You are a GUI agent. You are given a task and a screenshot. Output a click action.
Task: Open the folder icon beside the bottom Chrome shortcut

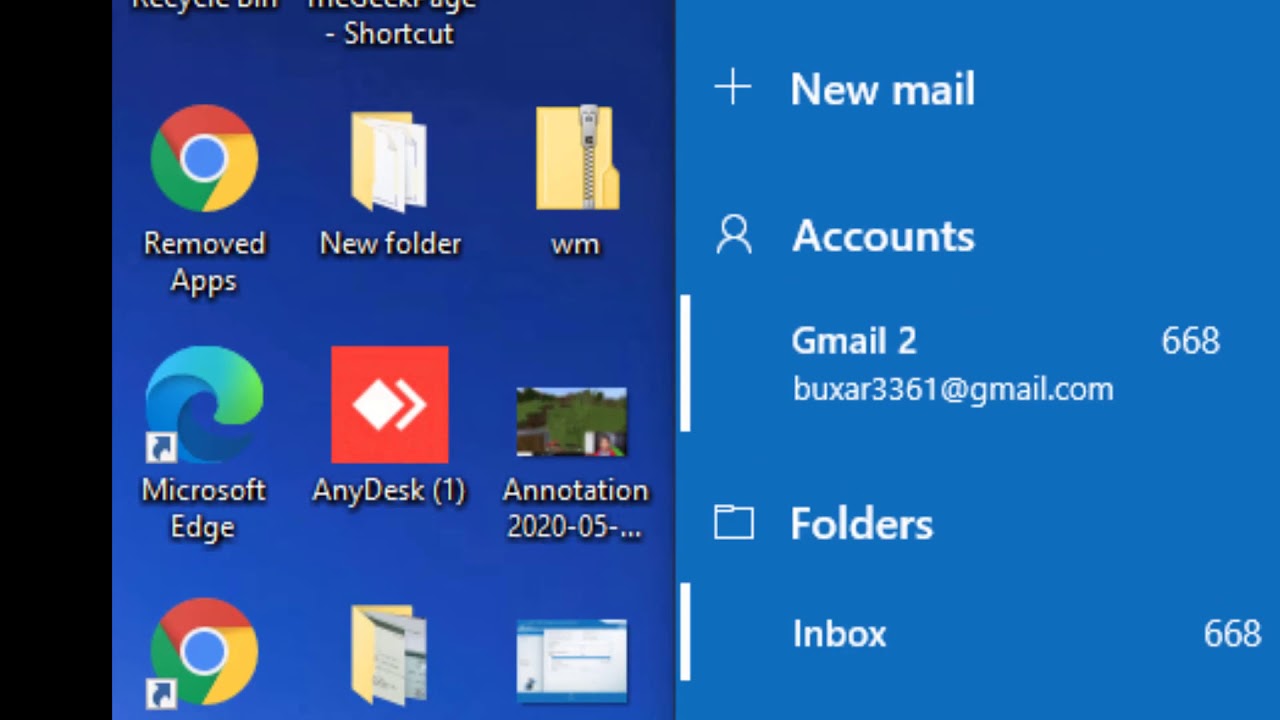tap(389, 654)
